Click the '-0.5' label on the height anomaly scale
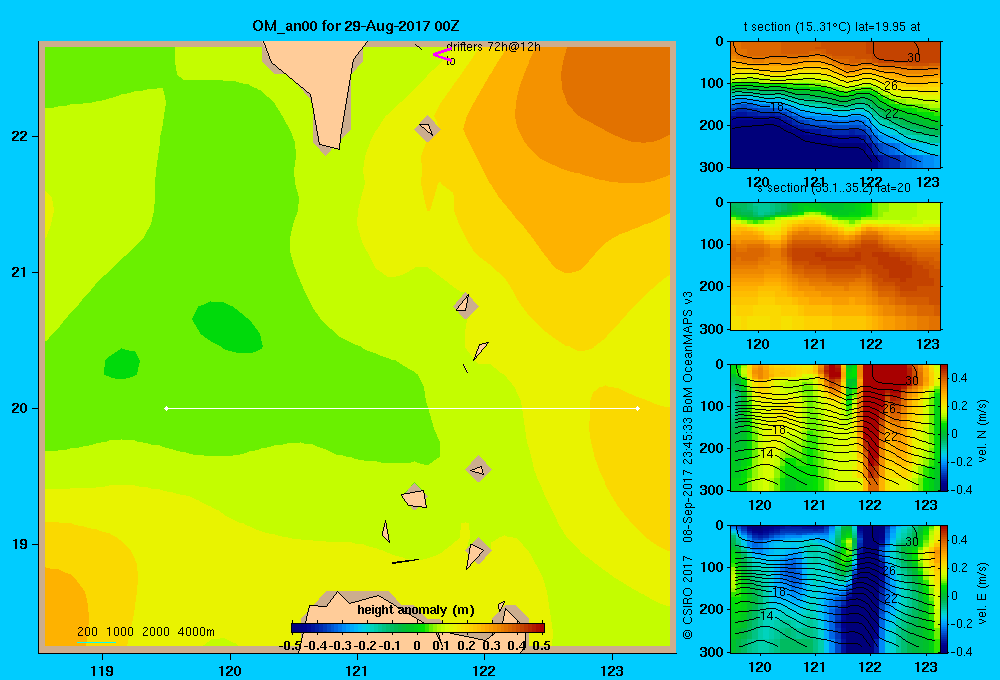This screenshot has width=1000, height=680. point(290,646)
